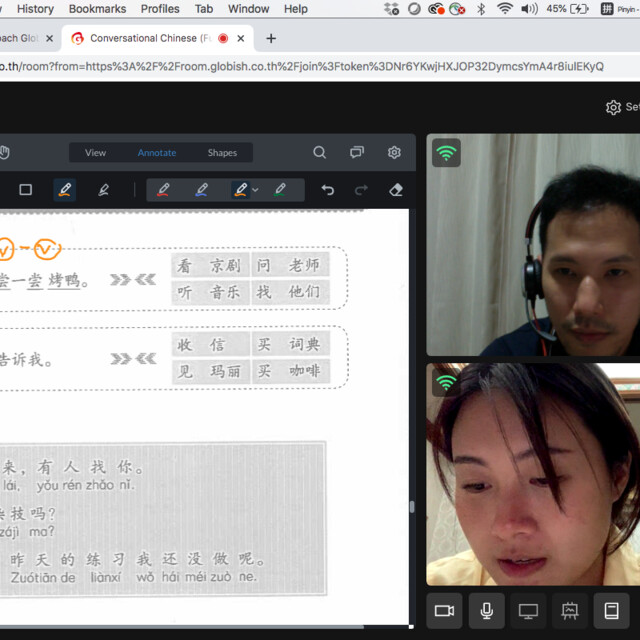Select the eraser tool
640x640 pixels.
pyautogui.click(x=395, y=190)
